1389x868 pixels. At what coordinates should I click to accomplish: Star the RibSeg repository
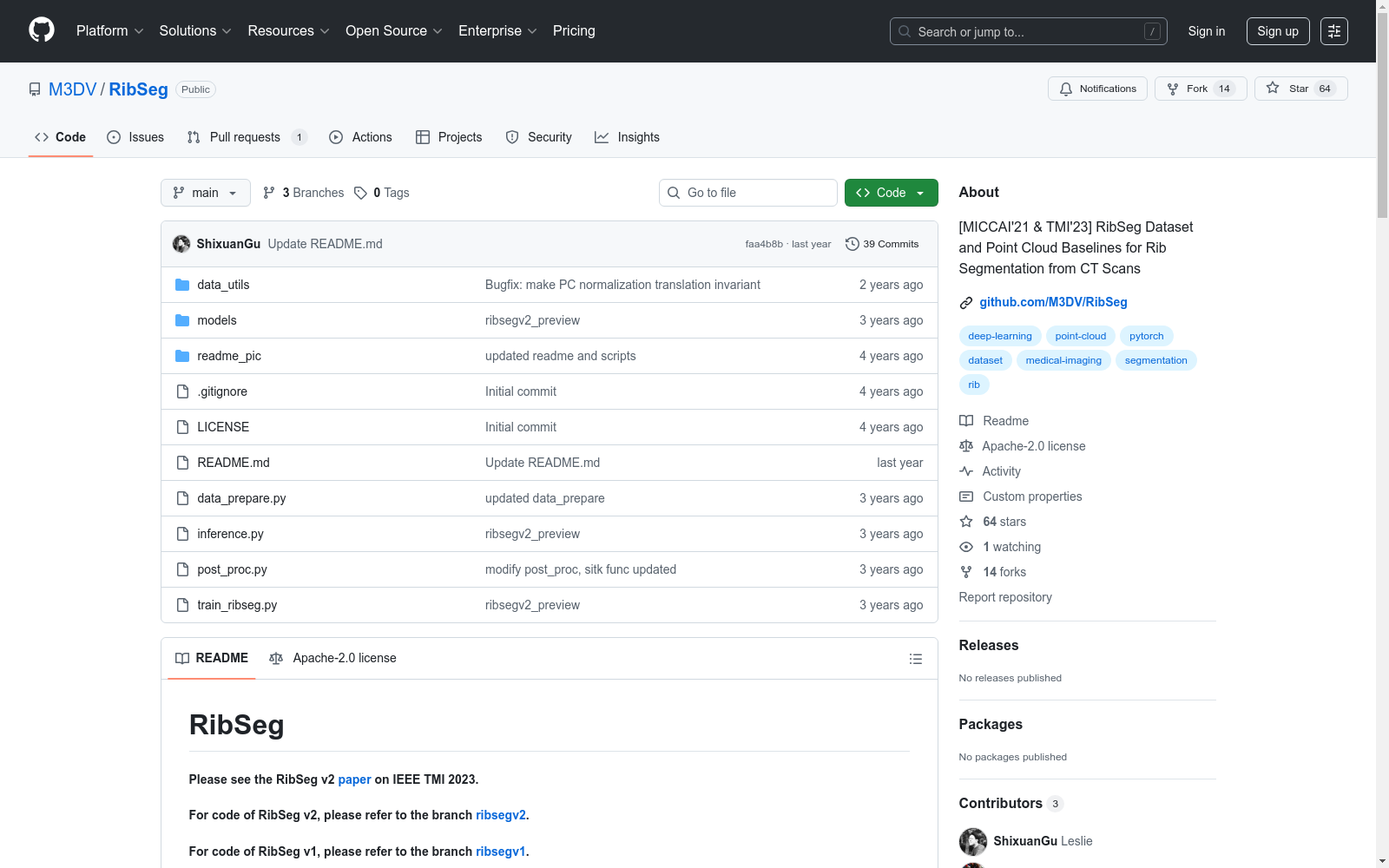pyautogui.click(x=1300, y=89)
